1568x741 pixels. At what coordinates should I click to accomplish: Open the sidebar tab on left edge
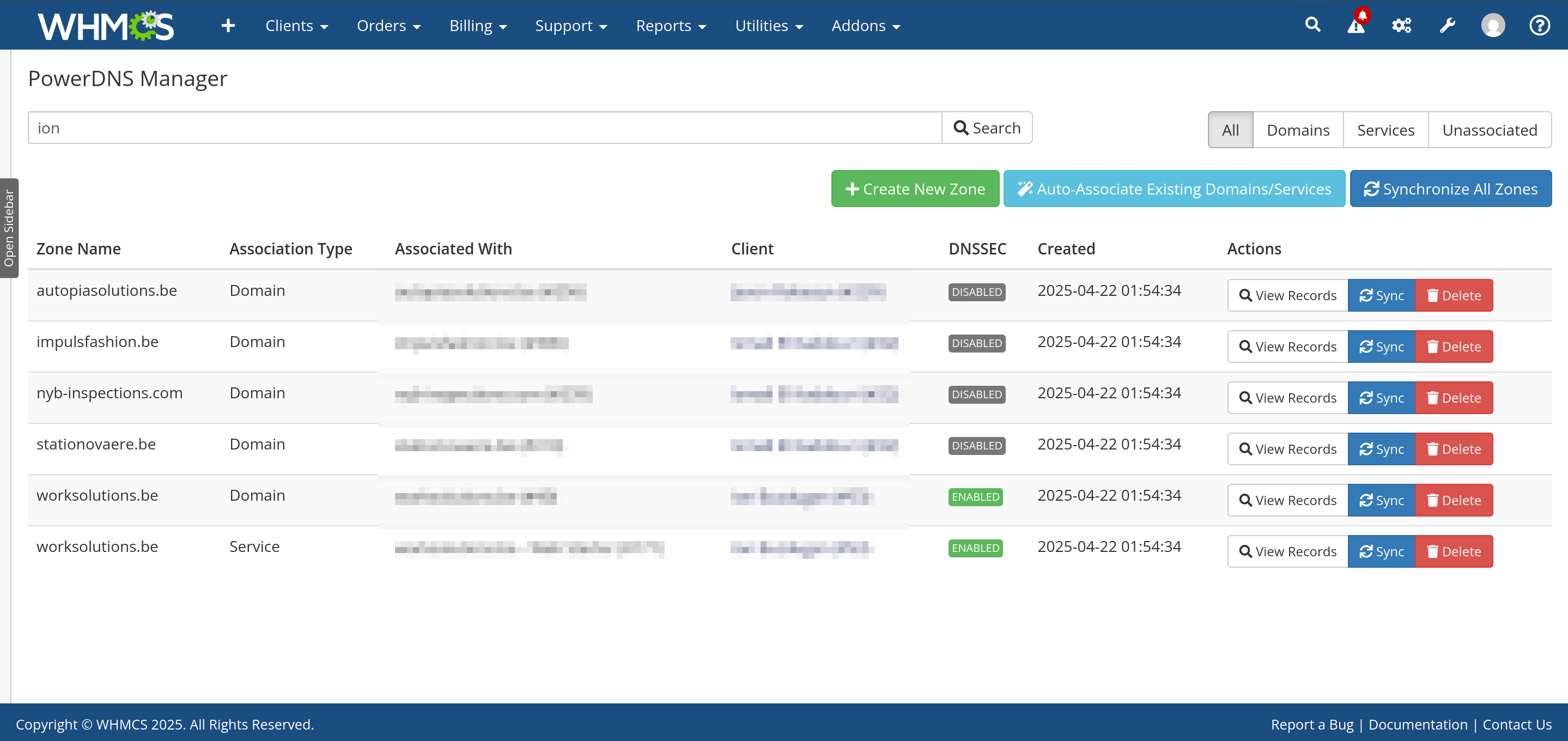pos(9,228)
